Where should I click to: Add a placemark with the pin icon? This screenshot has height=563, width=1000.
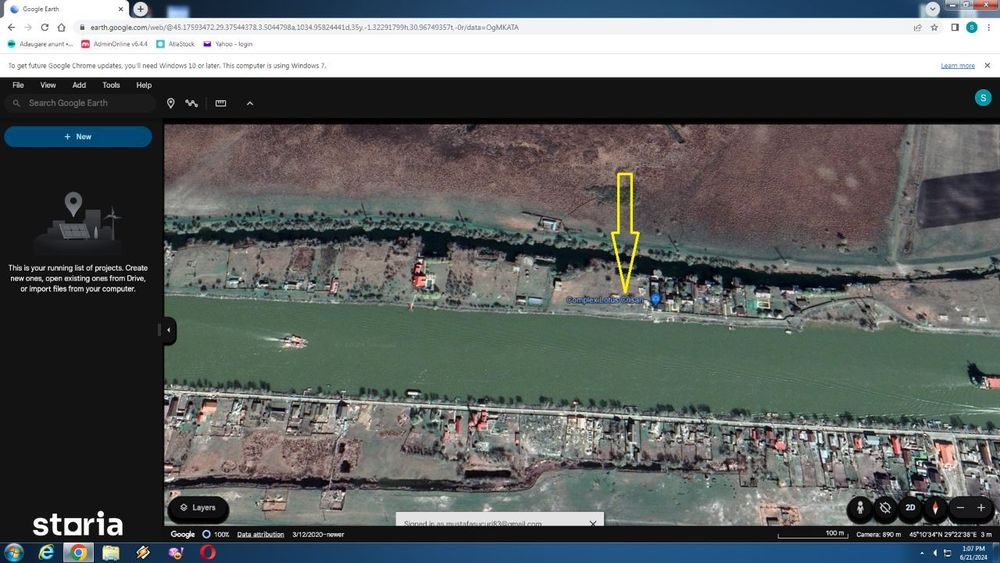point(170,103)
